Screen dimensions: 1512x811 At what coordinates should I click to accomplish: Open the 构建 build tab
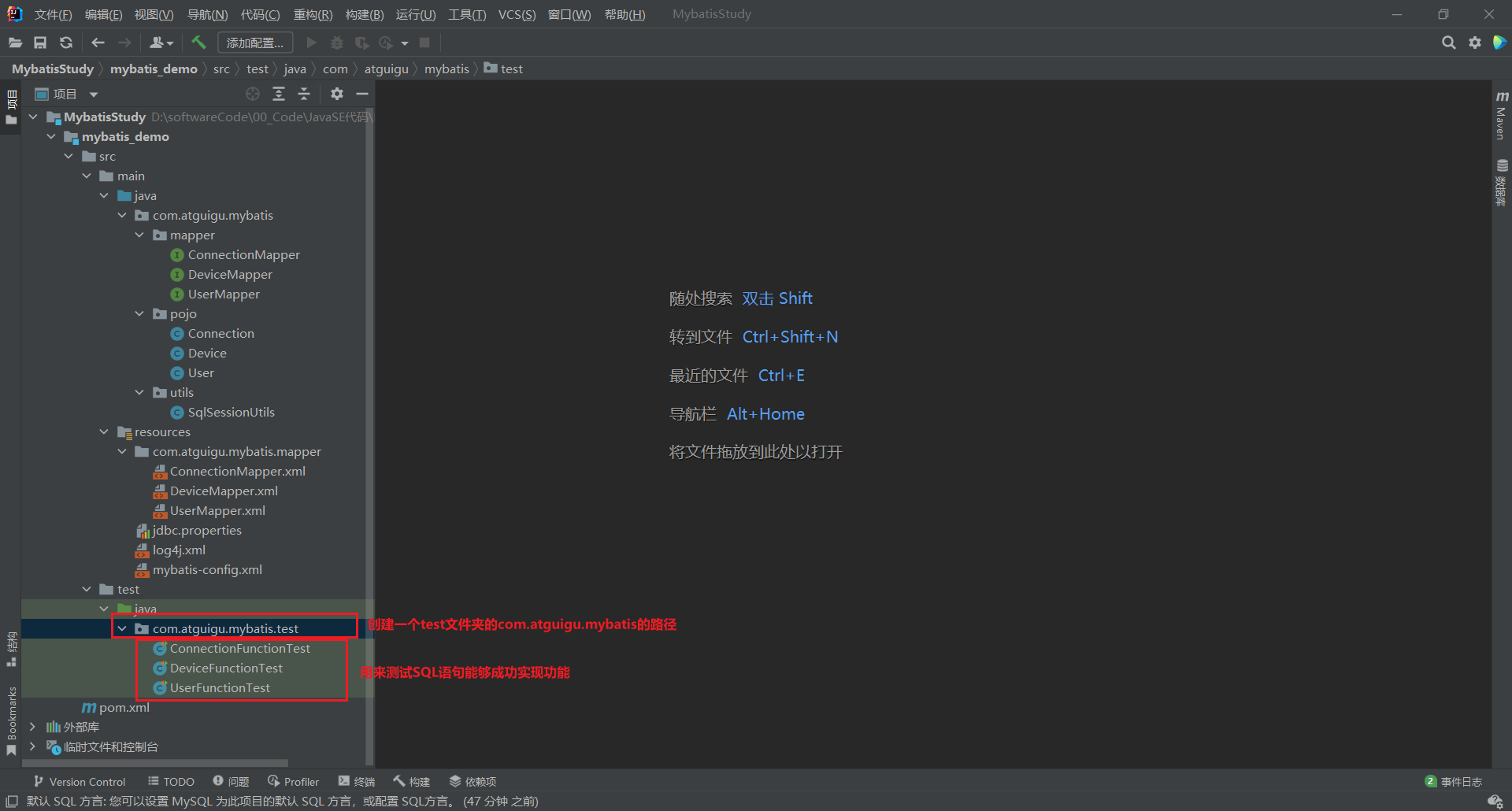pos(412,782)
